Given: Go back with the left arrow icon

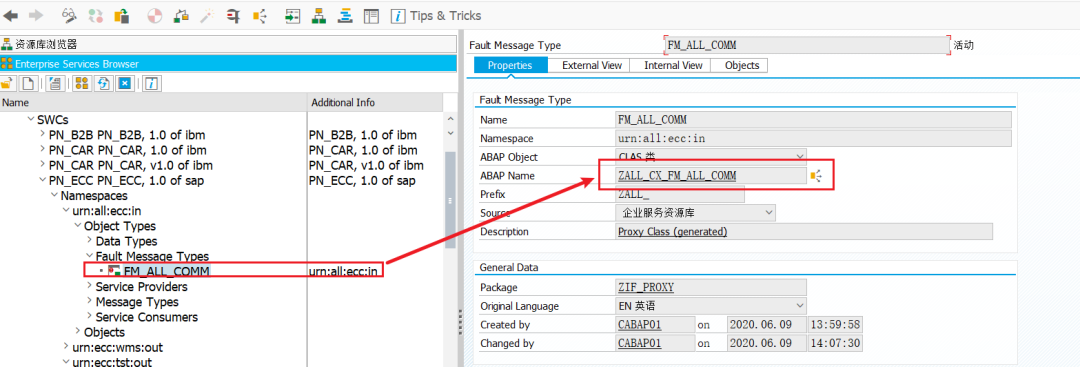Looking at the screenshot, I should [11, 15].
